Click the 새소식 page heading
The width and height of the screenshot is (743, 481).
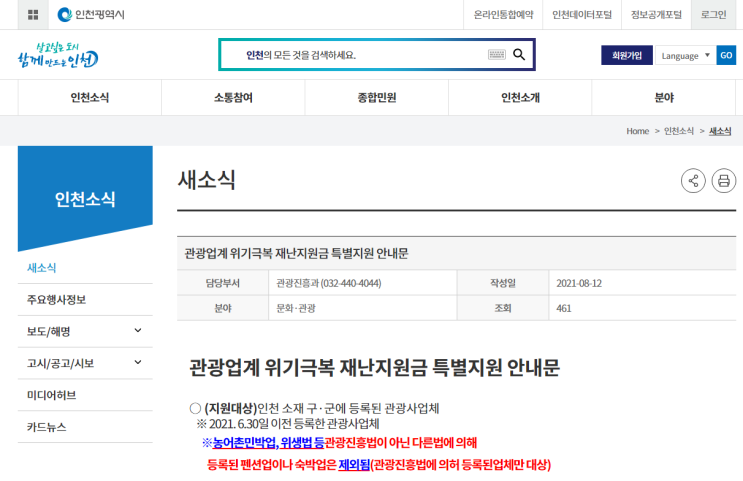click(x=207, y=180)
